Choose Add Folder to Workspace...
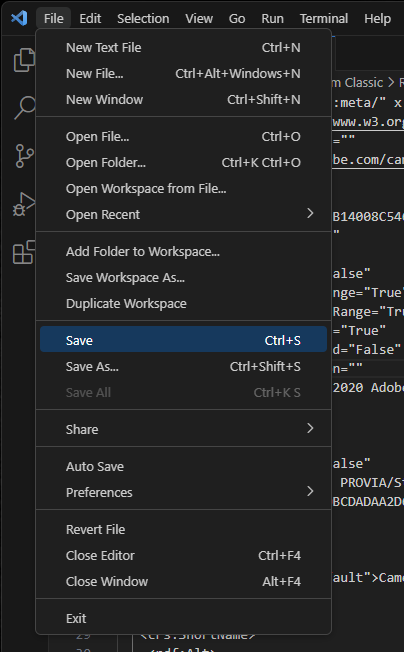The height and width of the screenshot is (652, 404). point(183,252)
